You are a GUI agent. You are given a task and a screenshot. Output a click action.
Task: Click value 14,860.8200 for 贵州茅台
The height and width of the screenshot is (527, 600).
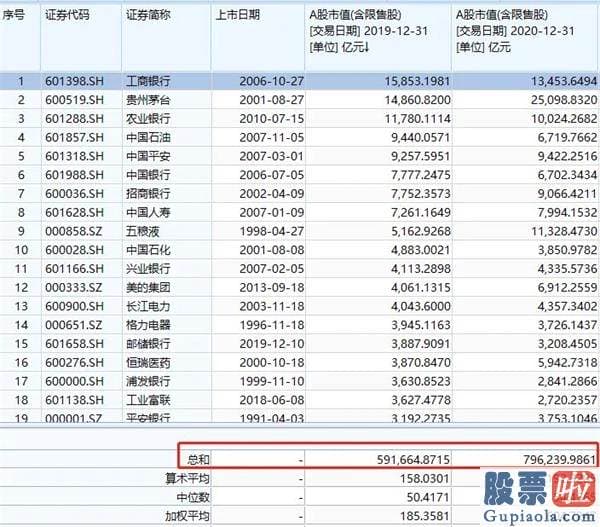point(417,100)
